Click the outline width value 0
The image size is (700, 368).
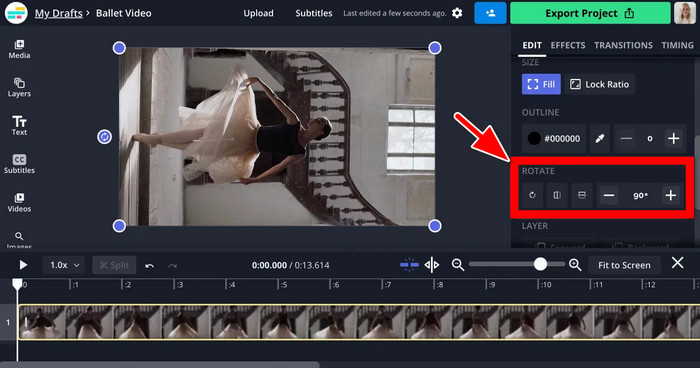coord(650,138)
